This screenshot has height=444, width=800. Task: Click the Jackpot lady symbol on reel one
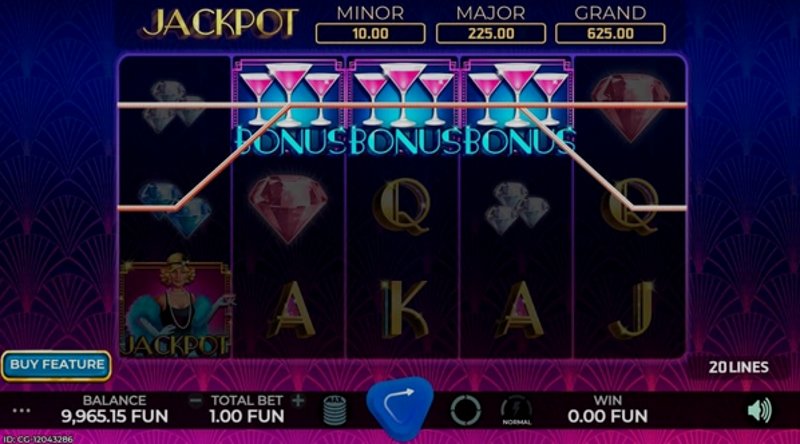tap(175, 307)
